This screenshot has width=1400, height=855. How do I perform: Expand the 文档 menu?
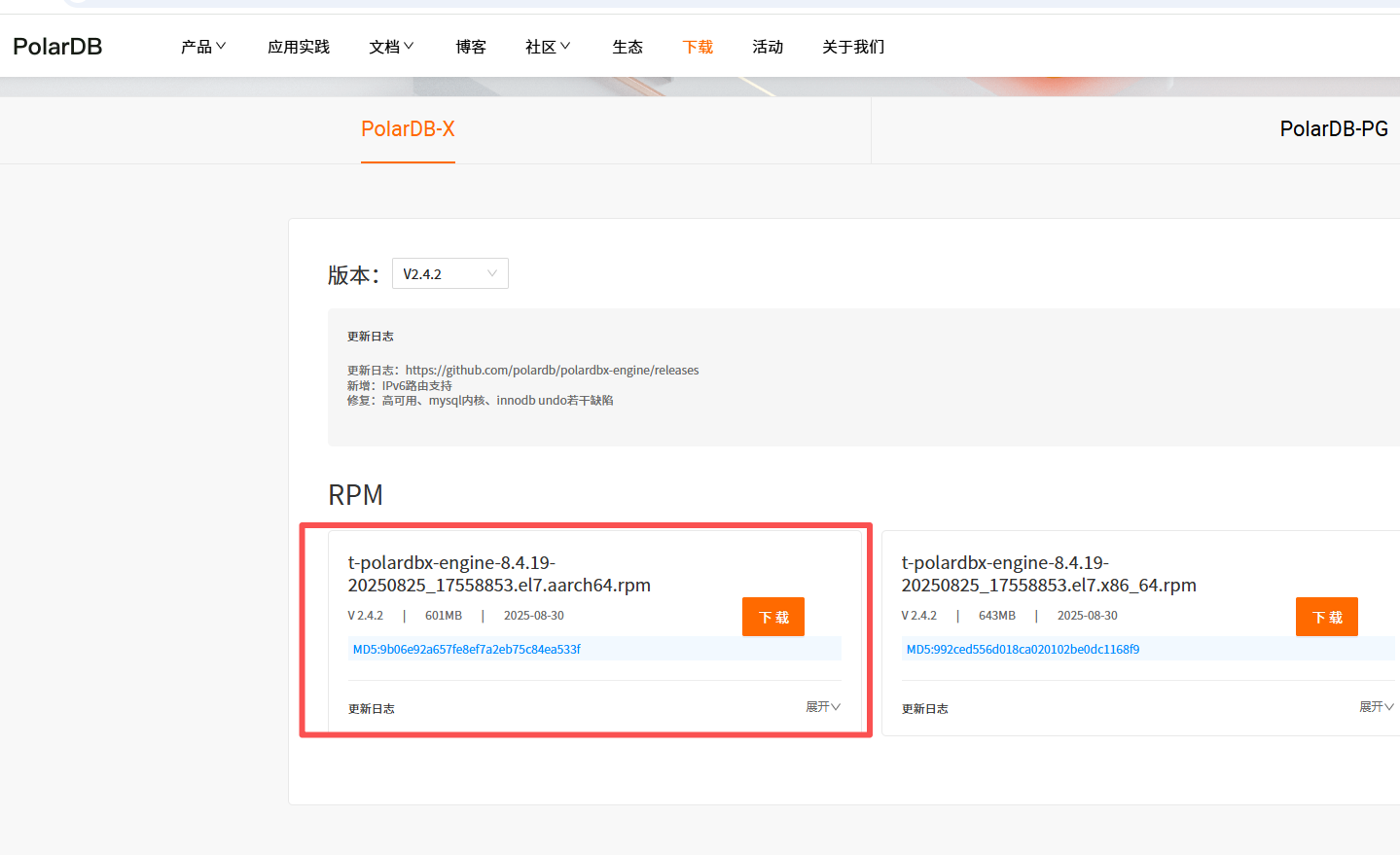392,47
